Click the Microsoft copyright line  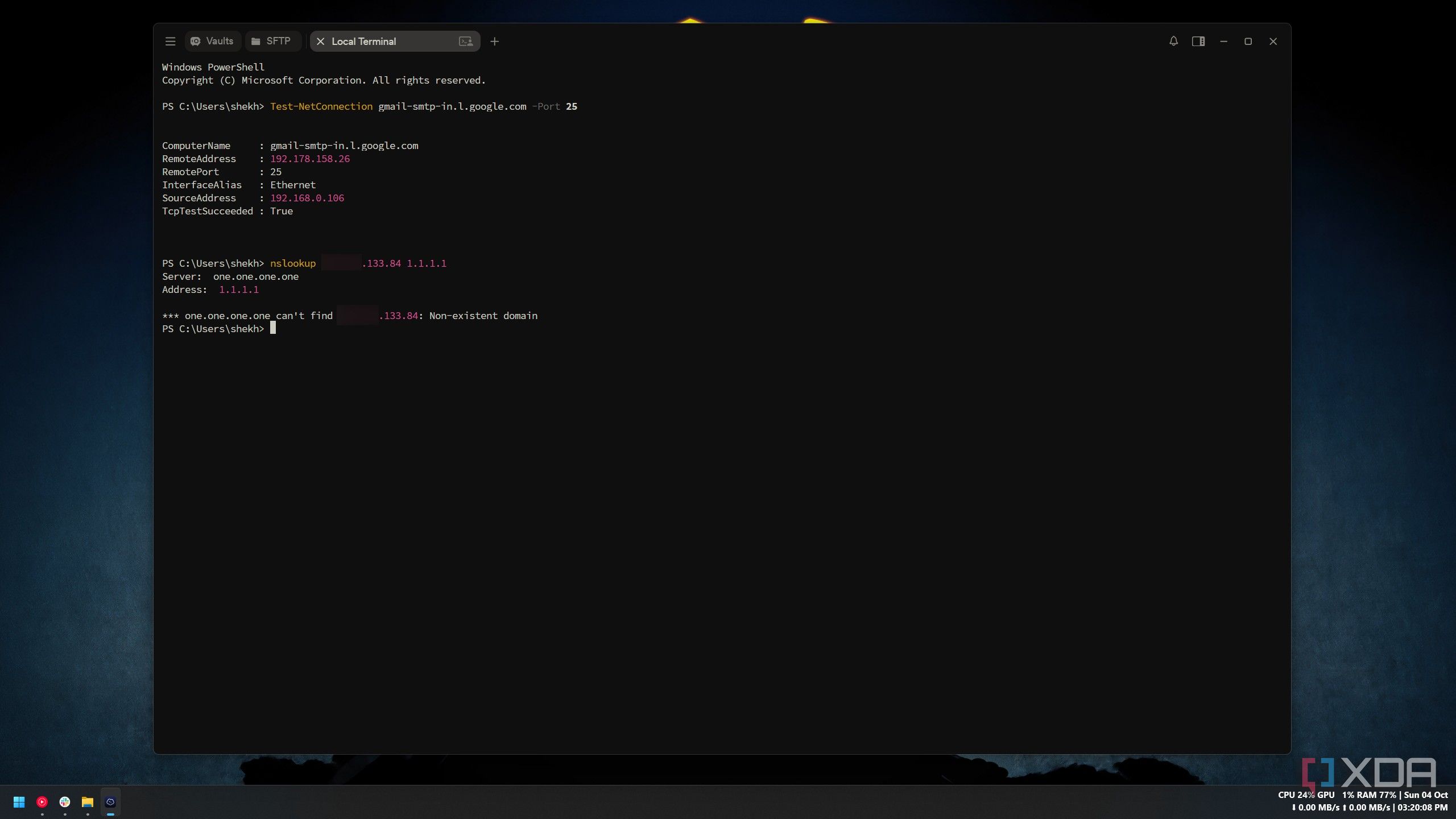[324, 80]
